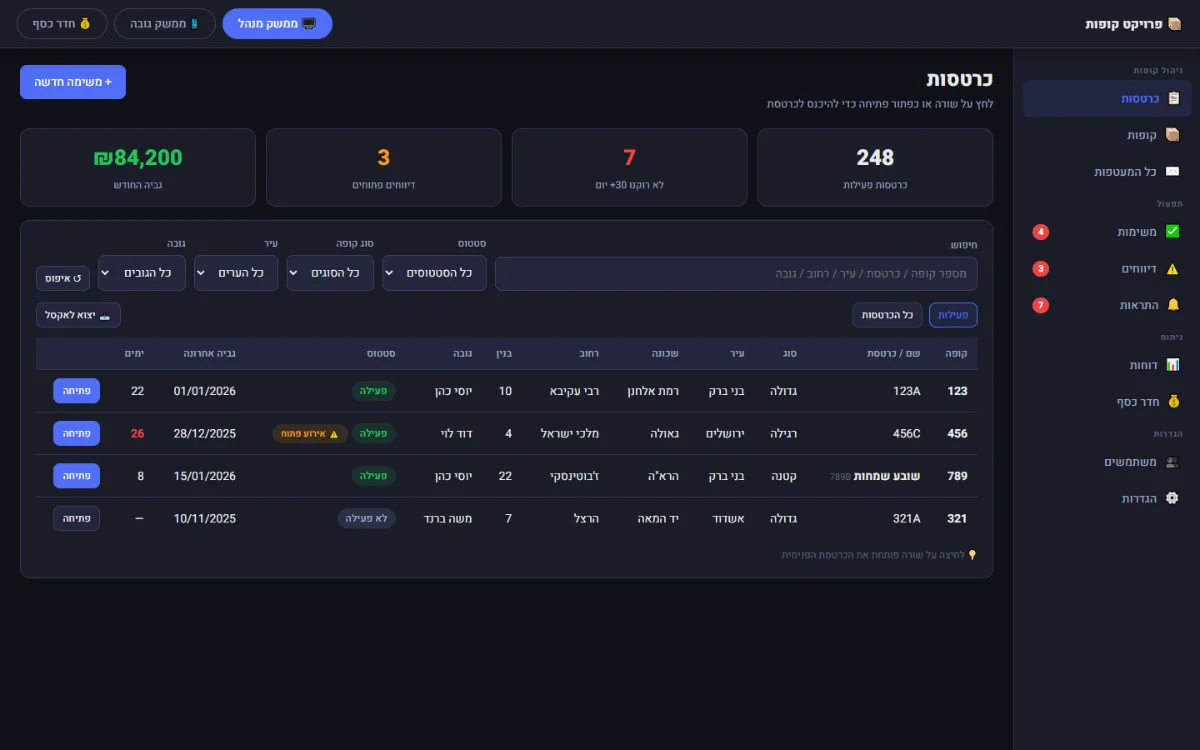
Task: Click the clipboard icon beside "כרטסות" in the sidebar
Action: (x=1174, y=99)
